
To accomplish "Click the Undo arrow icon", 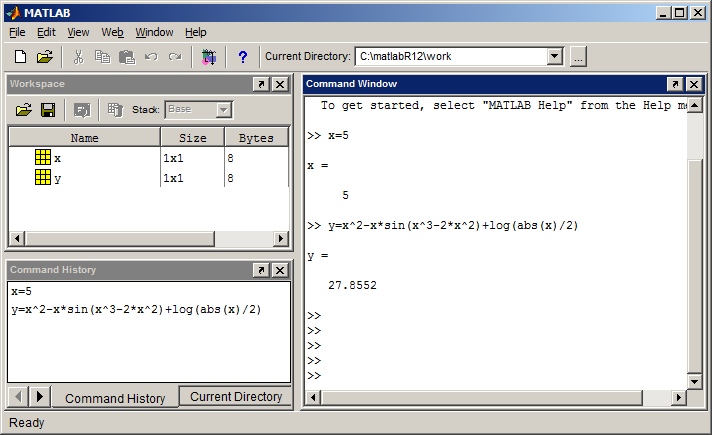I will pos(151,57).
